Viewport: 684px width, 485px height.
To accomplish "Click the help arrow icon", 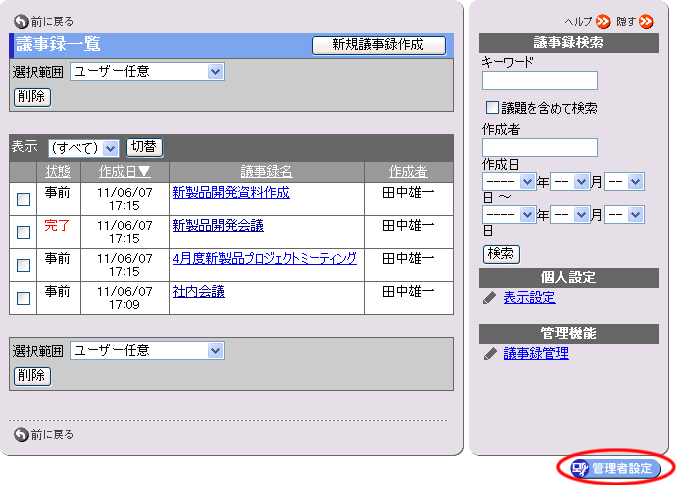I will click(603, 21).
